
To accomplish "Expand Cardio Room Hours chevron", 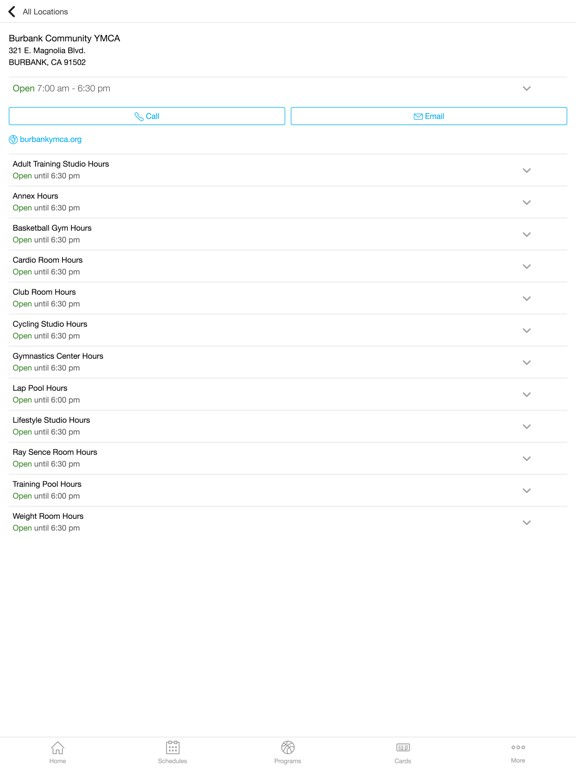I will point(527,266).
